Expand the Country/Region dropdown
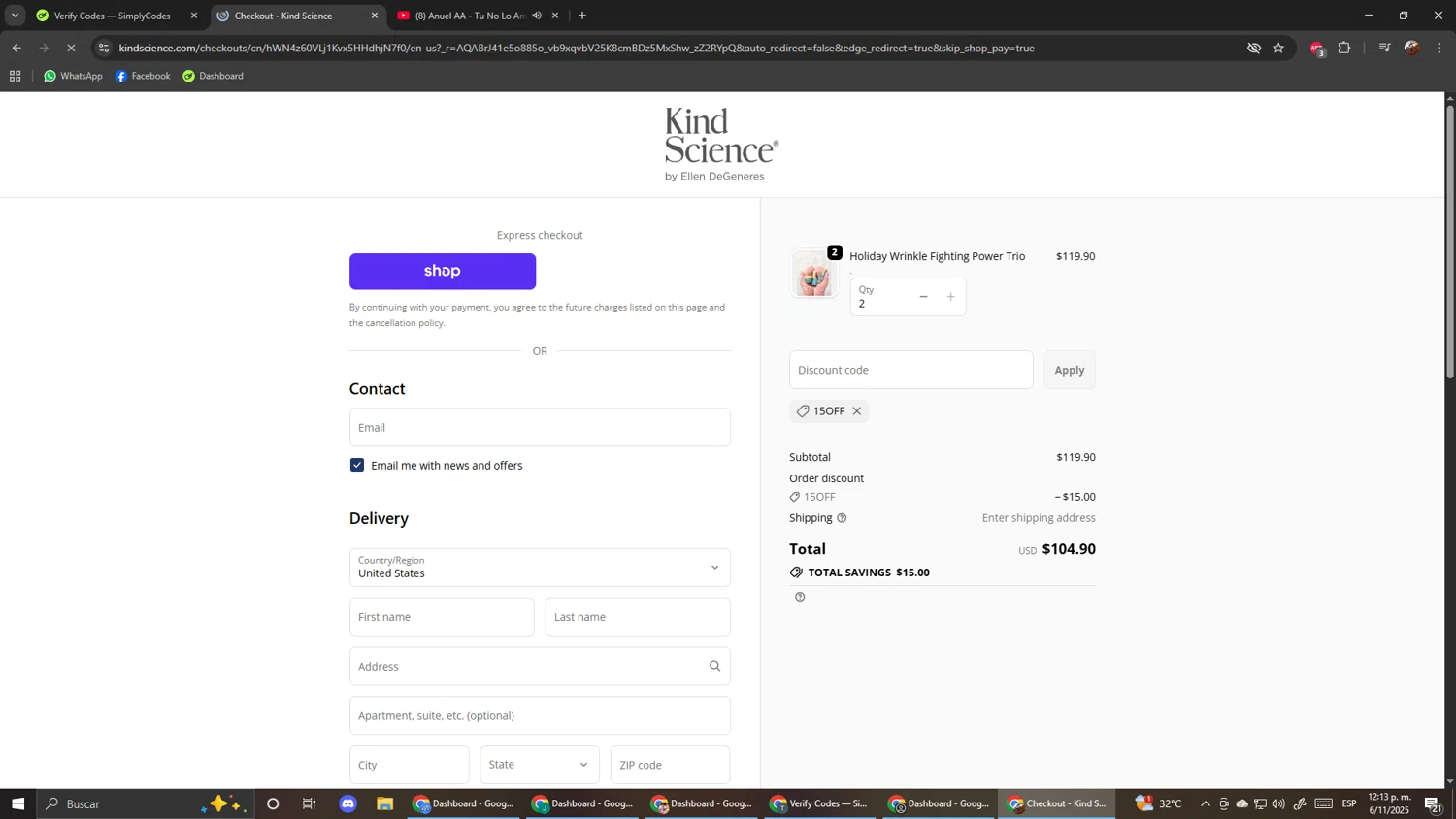Image resolution: width=1456 pixels, height=819 pixels. (x=540, y=568)
